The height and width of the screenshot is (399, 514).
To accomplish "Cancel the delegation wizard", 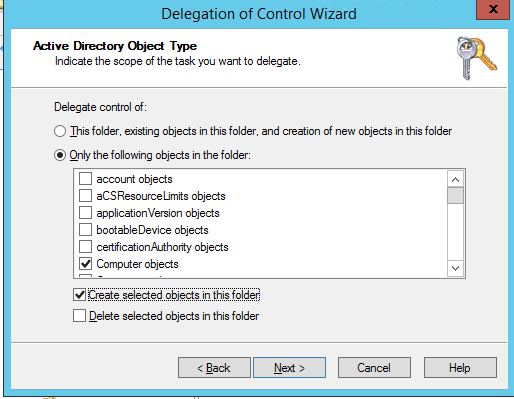I will (374, 368).
